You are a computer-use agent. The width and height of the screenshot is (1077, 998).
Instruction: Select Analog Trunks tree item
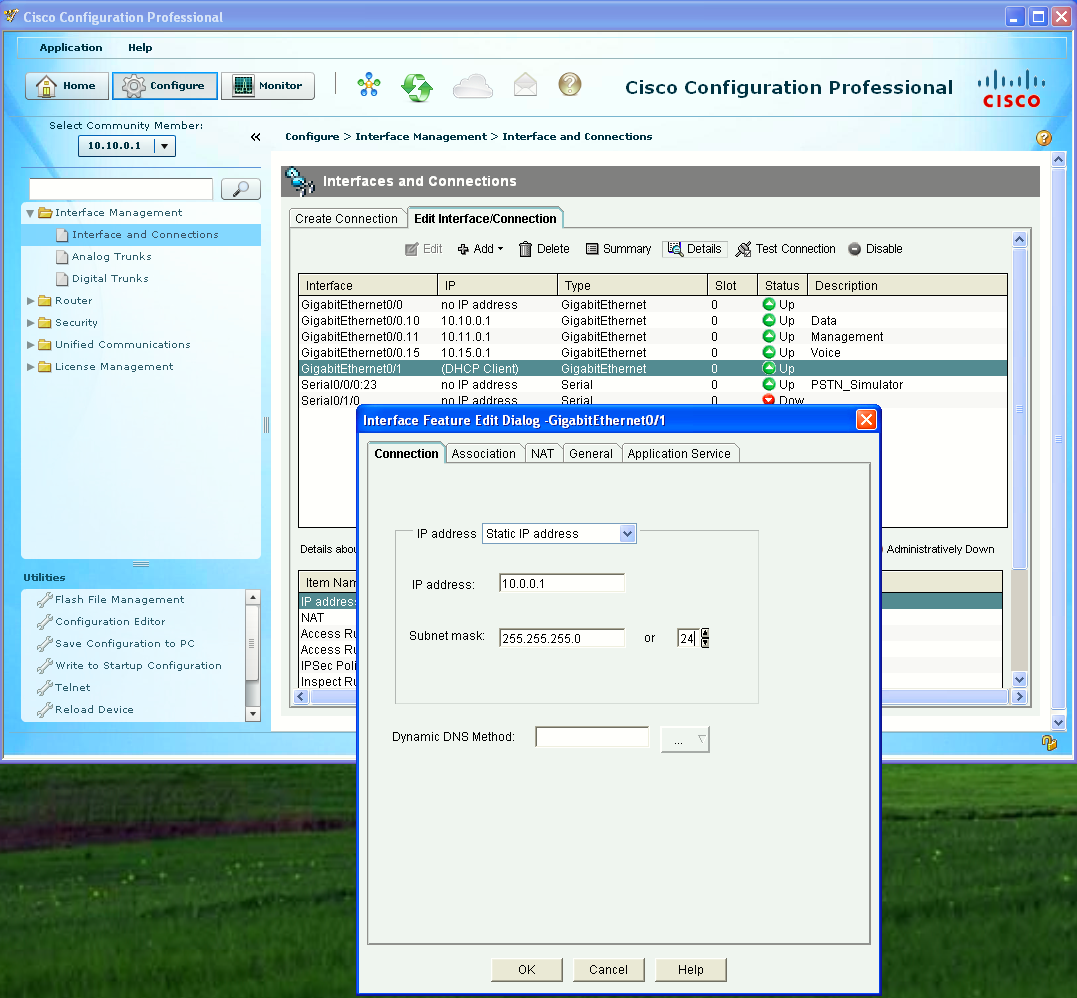111,256
